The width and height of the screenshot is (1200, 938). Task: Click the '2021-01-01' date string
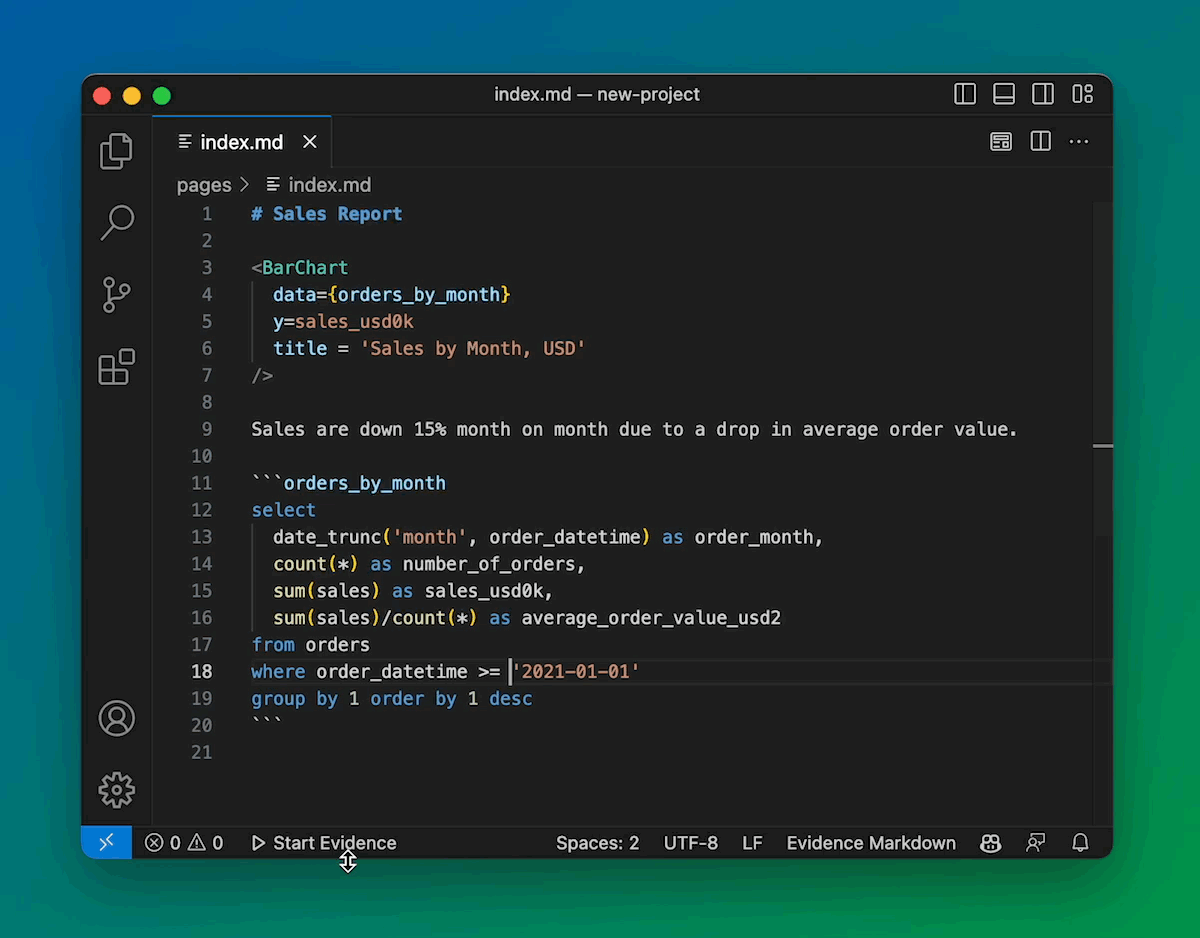coord(576,673)
